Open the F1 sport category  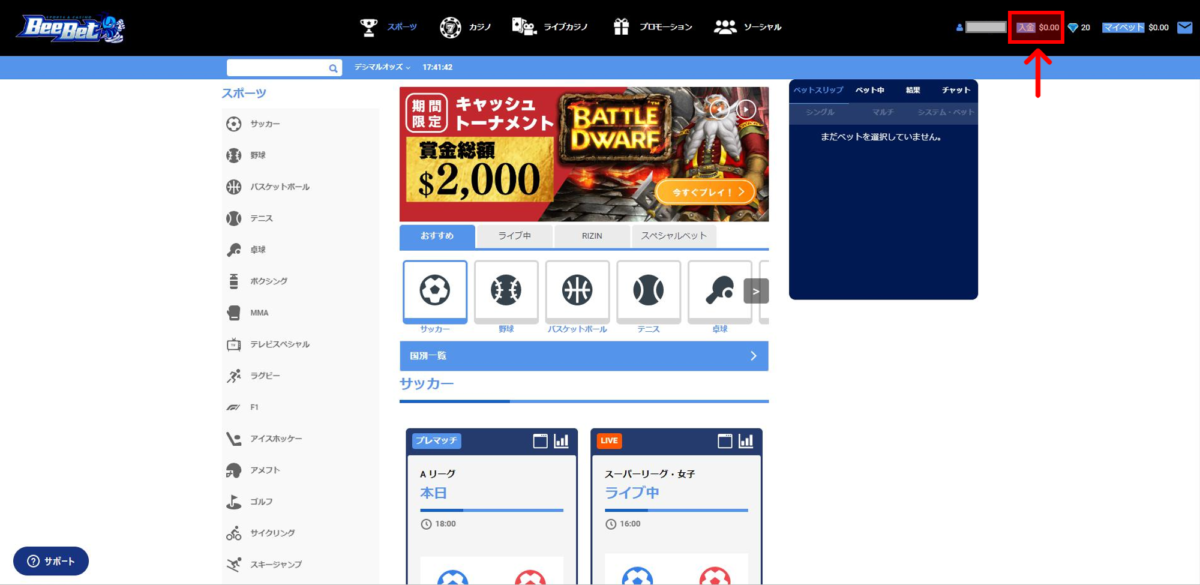click(243, 407)
